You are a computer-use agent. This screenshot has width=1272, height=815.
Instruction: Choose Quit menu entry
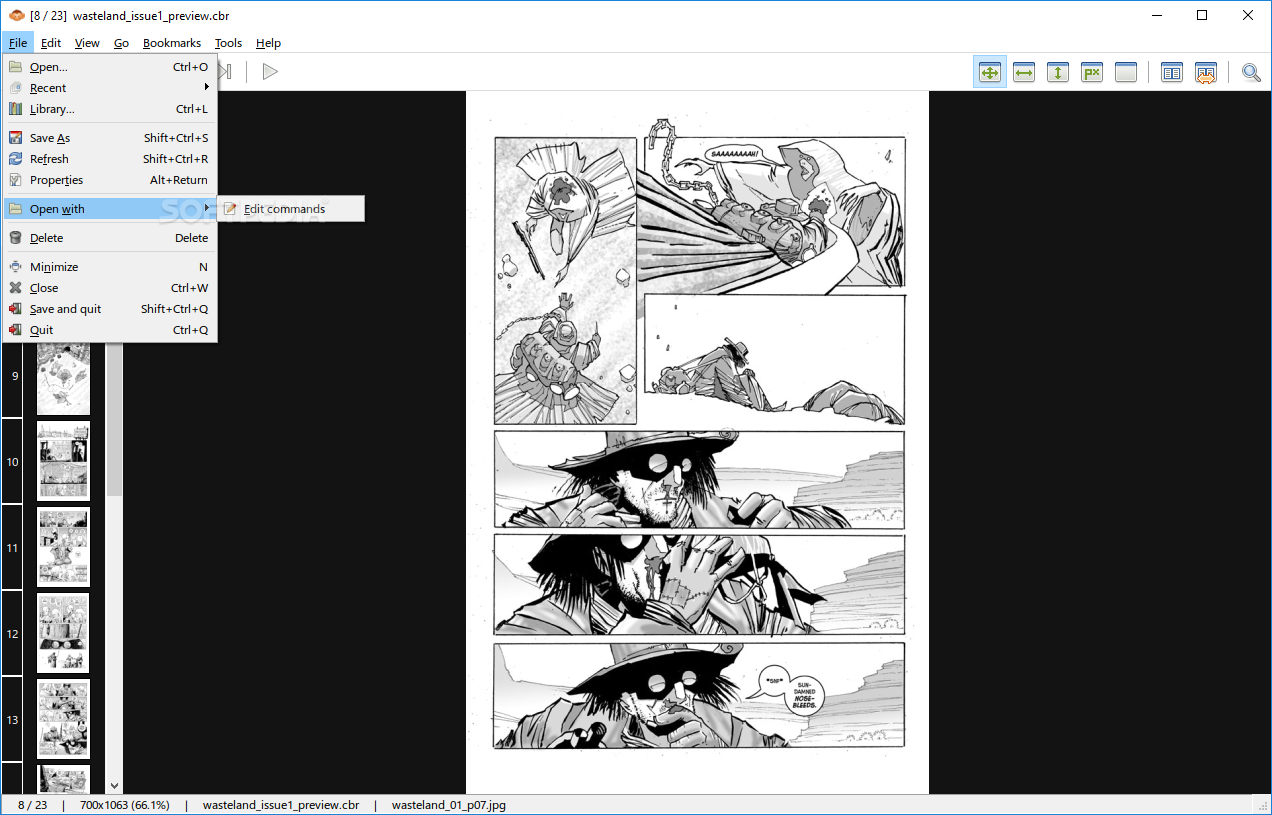tap(110, 330)
